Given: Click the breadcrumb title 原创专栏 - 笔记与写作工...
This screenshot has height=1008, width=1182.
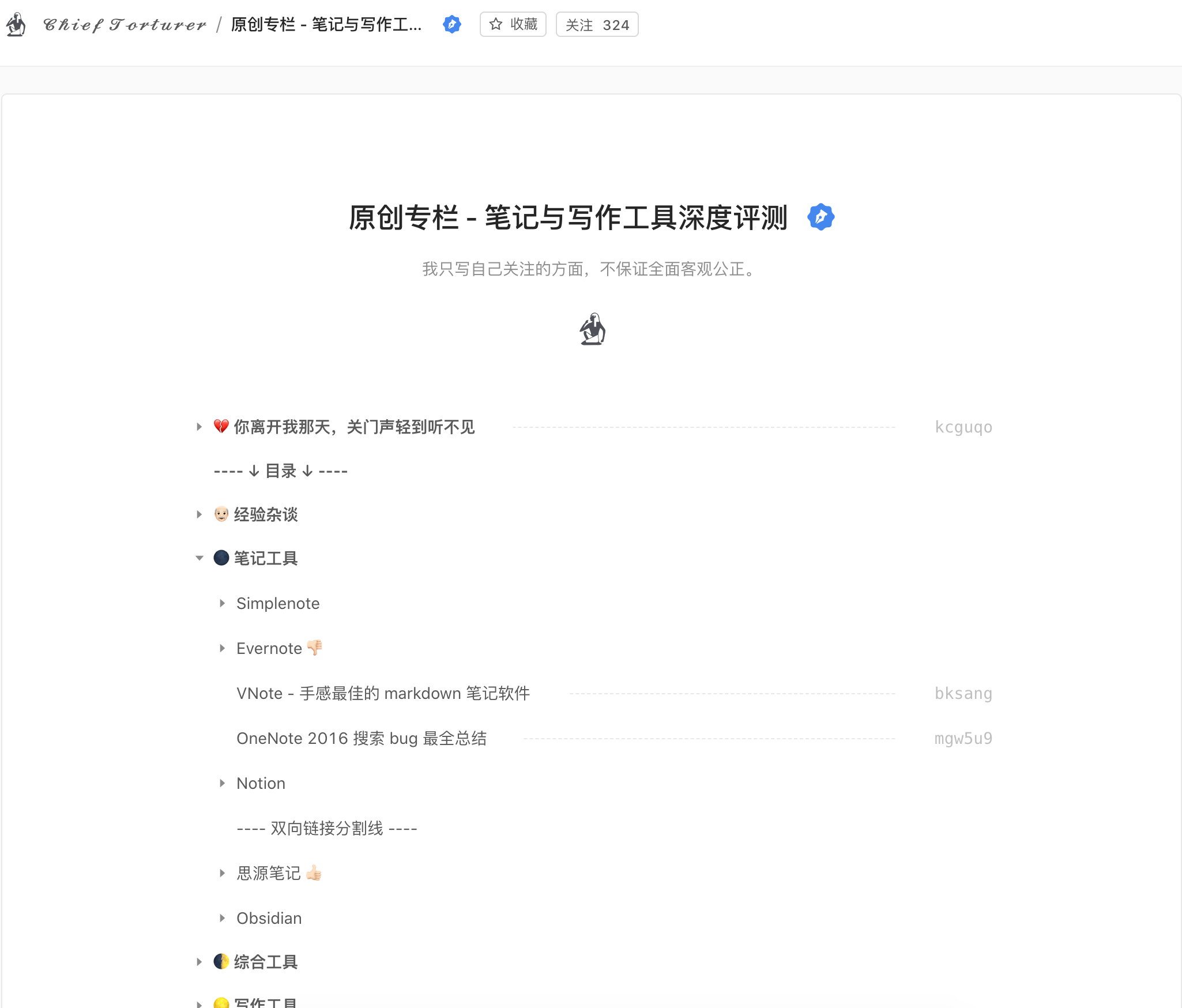Looking at the screenshot, I should pos(326,25).
